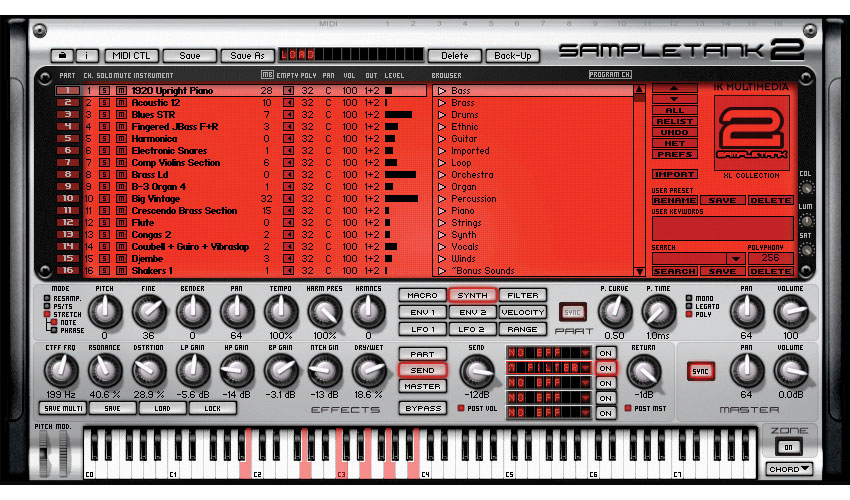Click empty-part arrow for Crescendo Brass Section
Image resolution: width=850 pixels, height=500 pixels.
pyautogui.click(x=288, y=210)
